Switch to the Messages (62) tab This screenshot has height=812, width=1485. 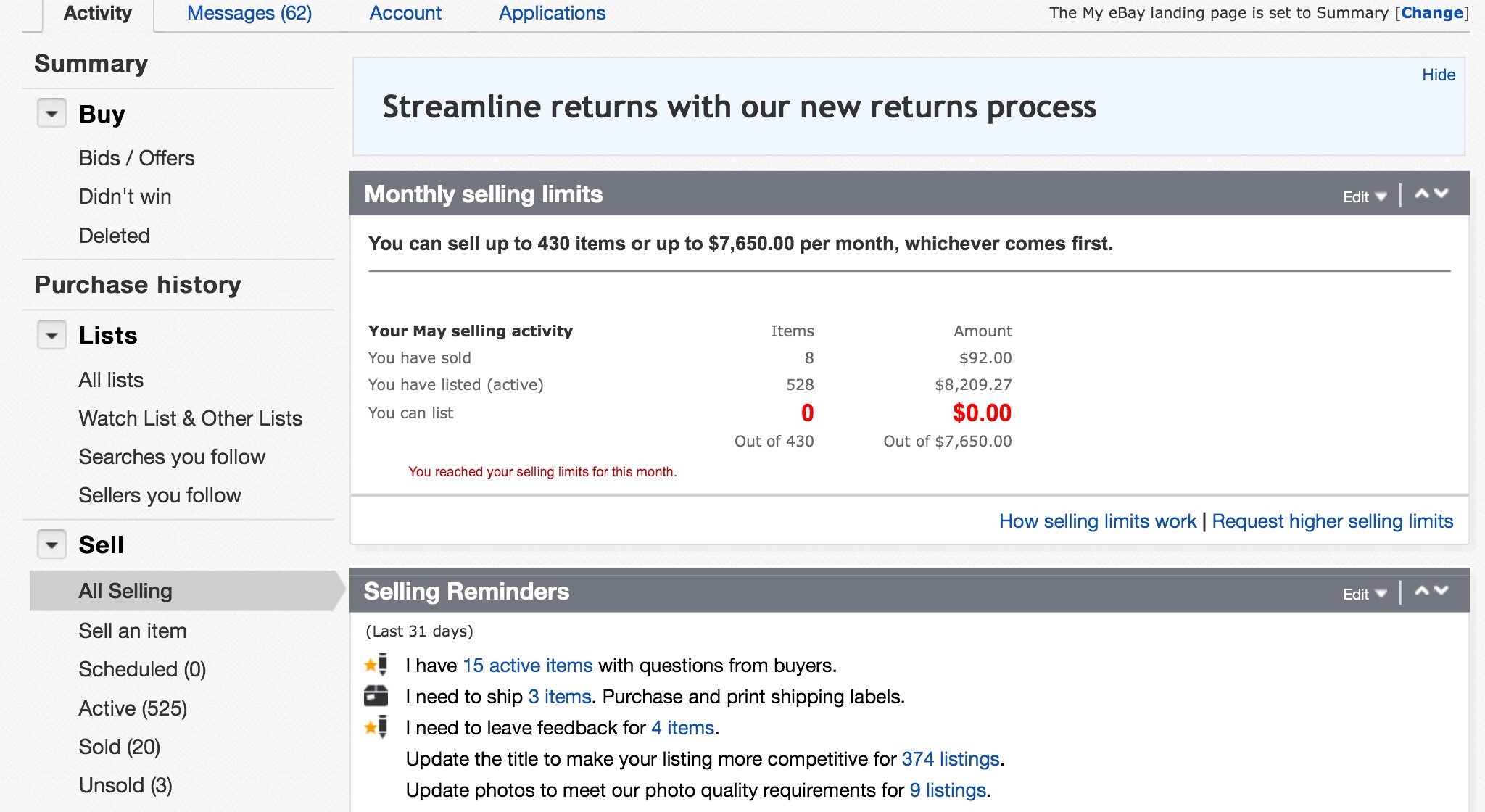(249, 13)
